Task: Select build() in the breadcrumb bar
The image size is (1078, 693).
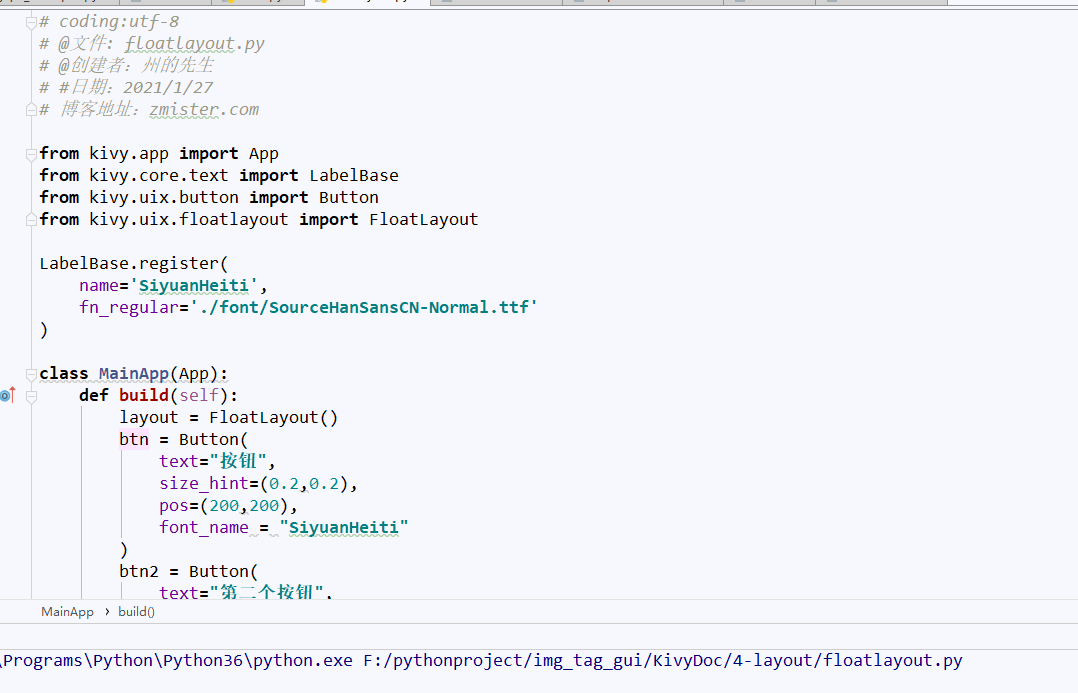Action: click(136, 612)
